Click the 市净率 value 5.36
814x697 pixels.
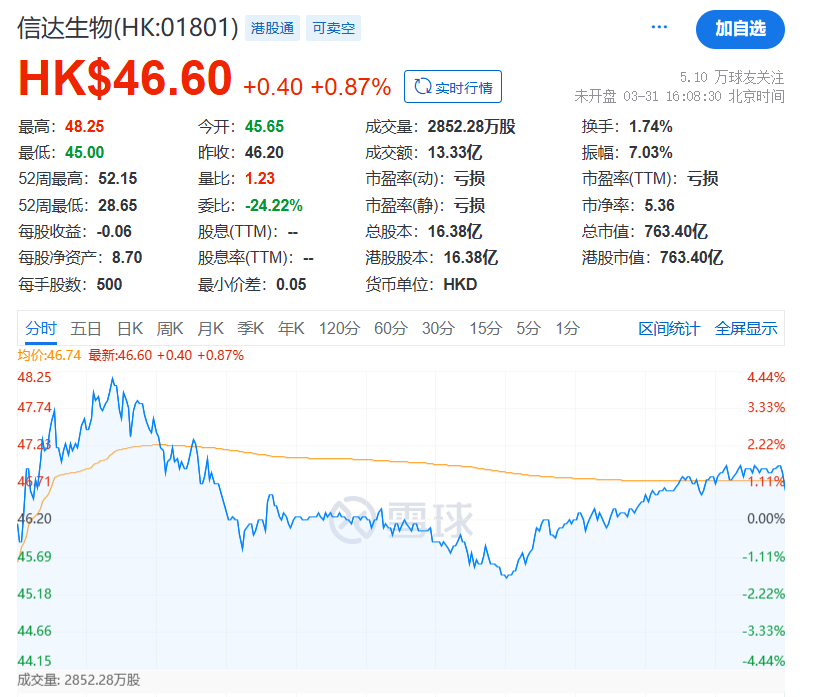[659, 206]
